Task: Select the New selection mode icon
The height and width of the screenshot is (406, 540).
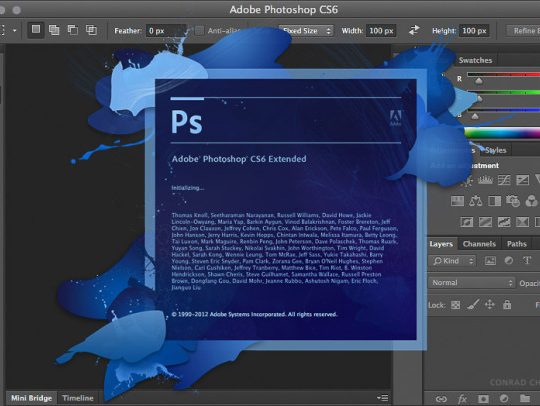Action: click(36, 30)
